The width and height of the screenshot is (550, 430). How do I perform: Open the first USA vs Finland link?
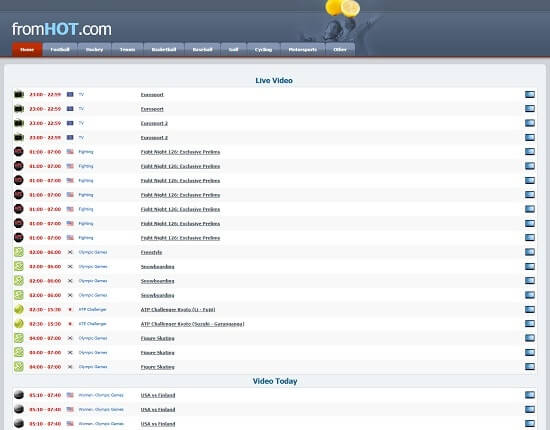[x=158, y=395]
